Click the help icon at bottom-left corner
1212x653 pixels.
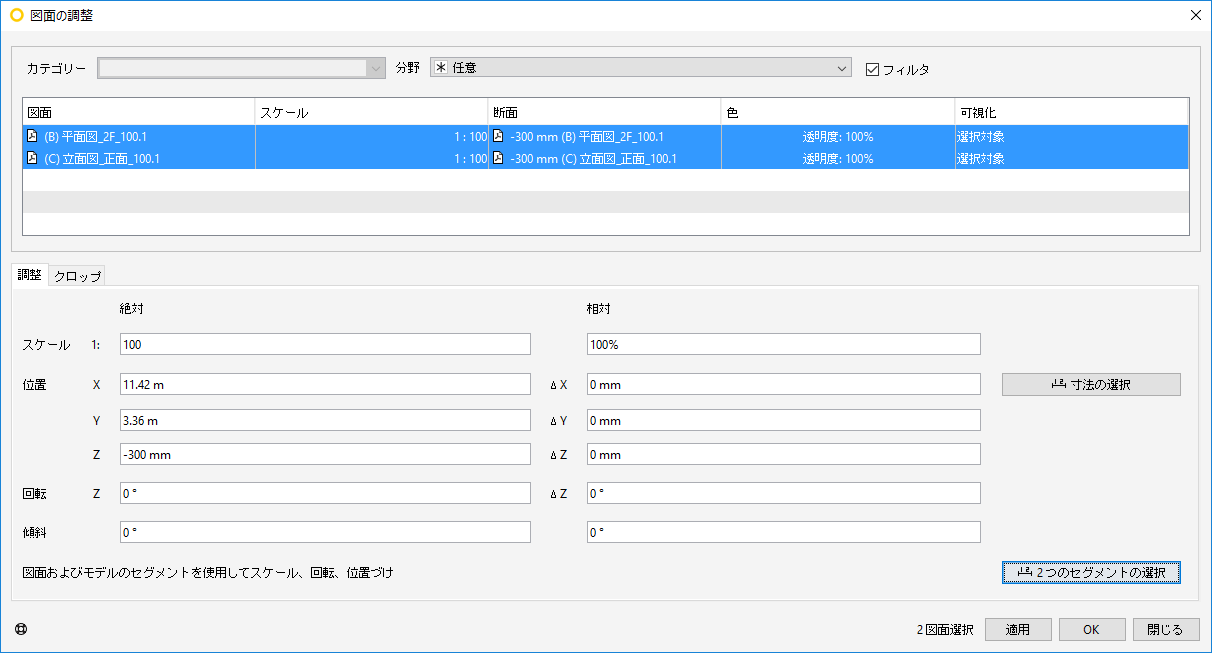pyautogui.click(x=21, y=630)
